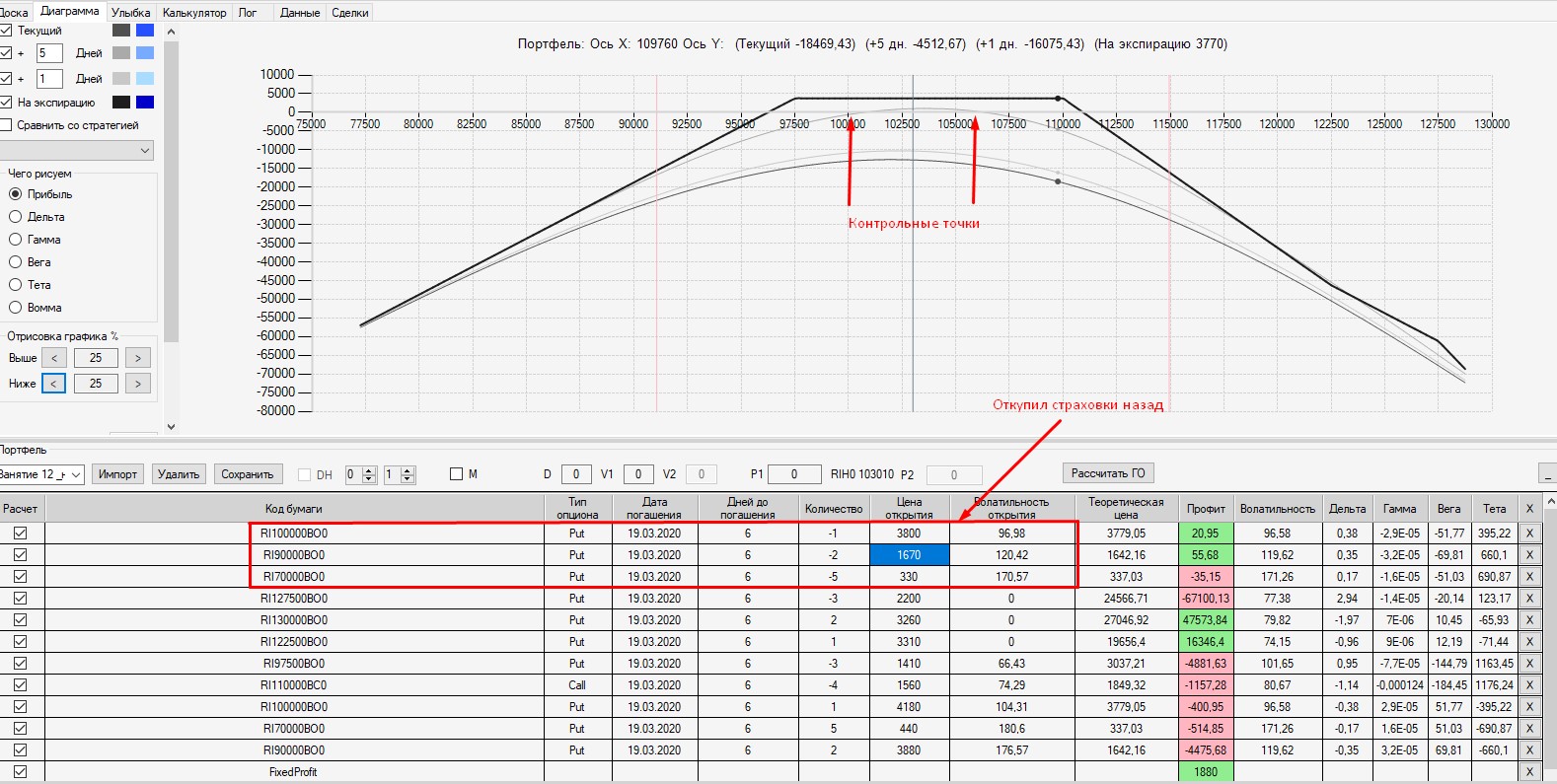Click the X button on the RI122500BO0 row
Screen dimensions: 1557x784
pos(1529,642)
